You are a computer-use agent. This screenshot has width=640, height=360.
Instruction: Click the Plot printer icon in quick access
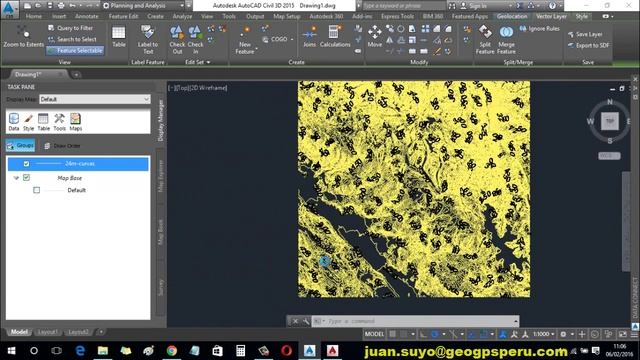click(x=61, y=6)
